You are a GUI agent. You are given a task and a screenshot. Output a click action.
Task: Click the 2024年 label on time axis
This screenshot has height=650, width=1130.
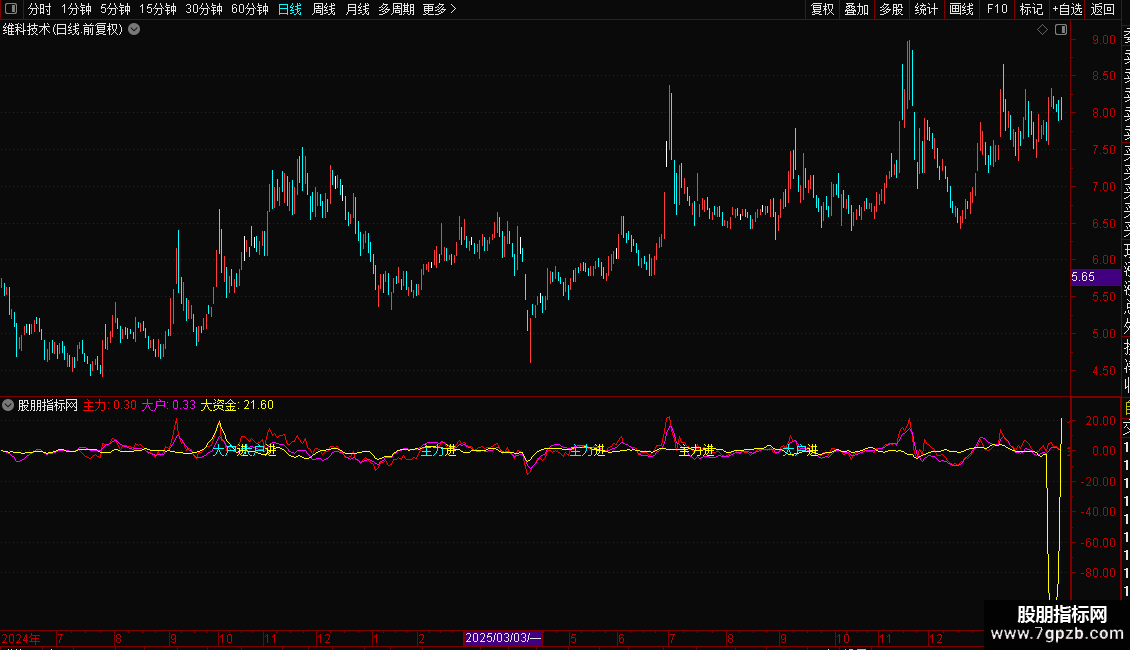(21, 638)
